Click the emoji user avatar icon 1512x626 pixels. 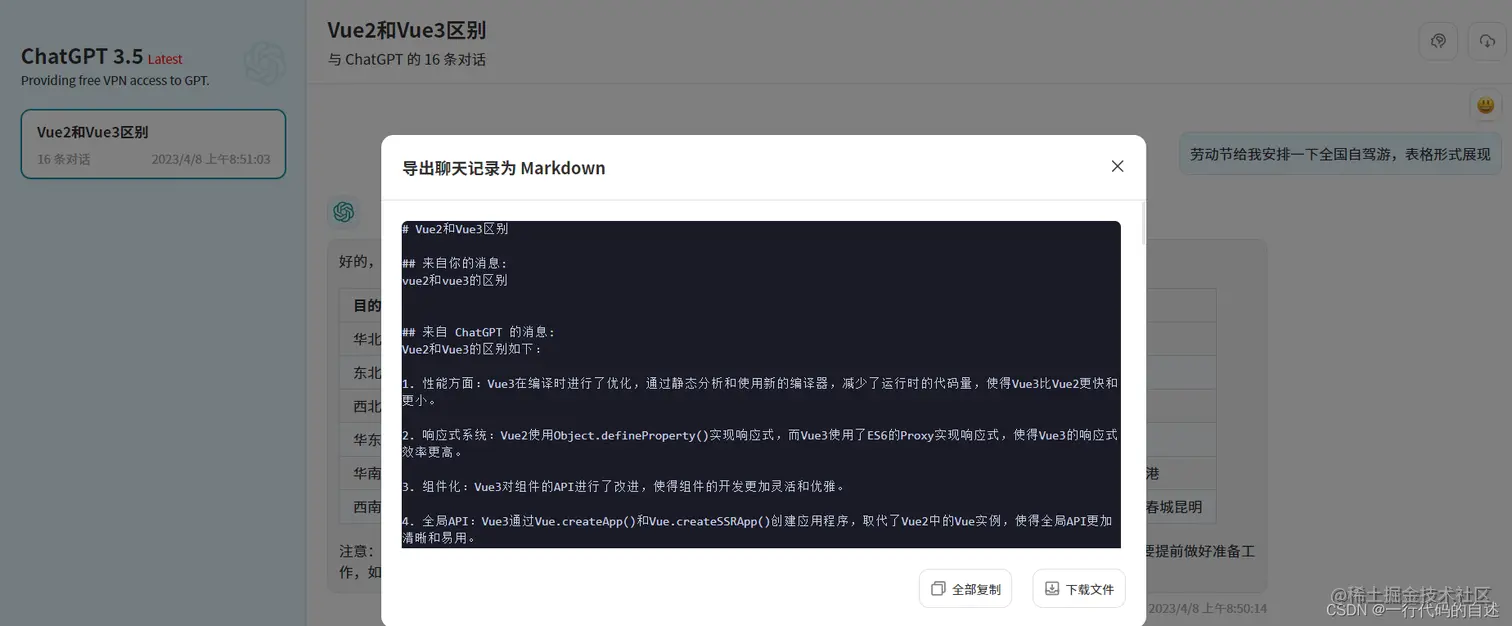point(1486,105)
